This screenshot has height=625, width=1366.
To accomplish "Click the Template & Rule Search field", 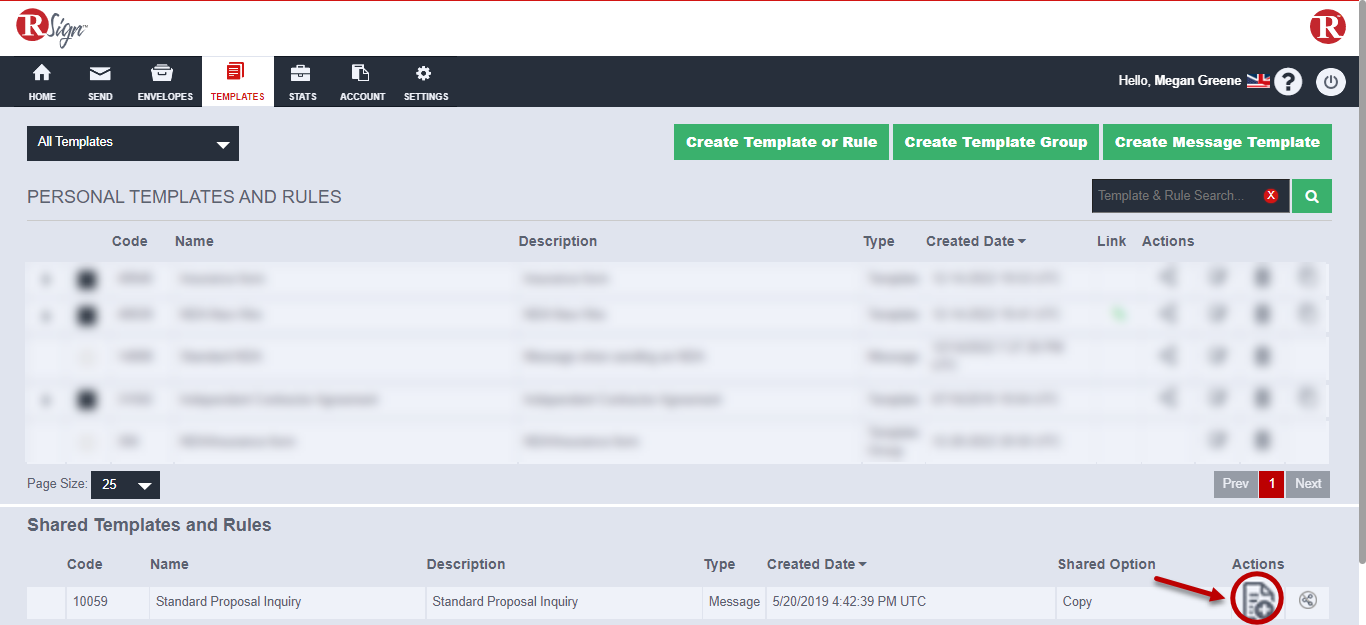I will point(1175,196).
